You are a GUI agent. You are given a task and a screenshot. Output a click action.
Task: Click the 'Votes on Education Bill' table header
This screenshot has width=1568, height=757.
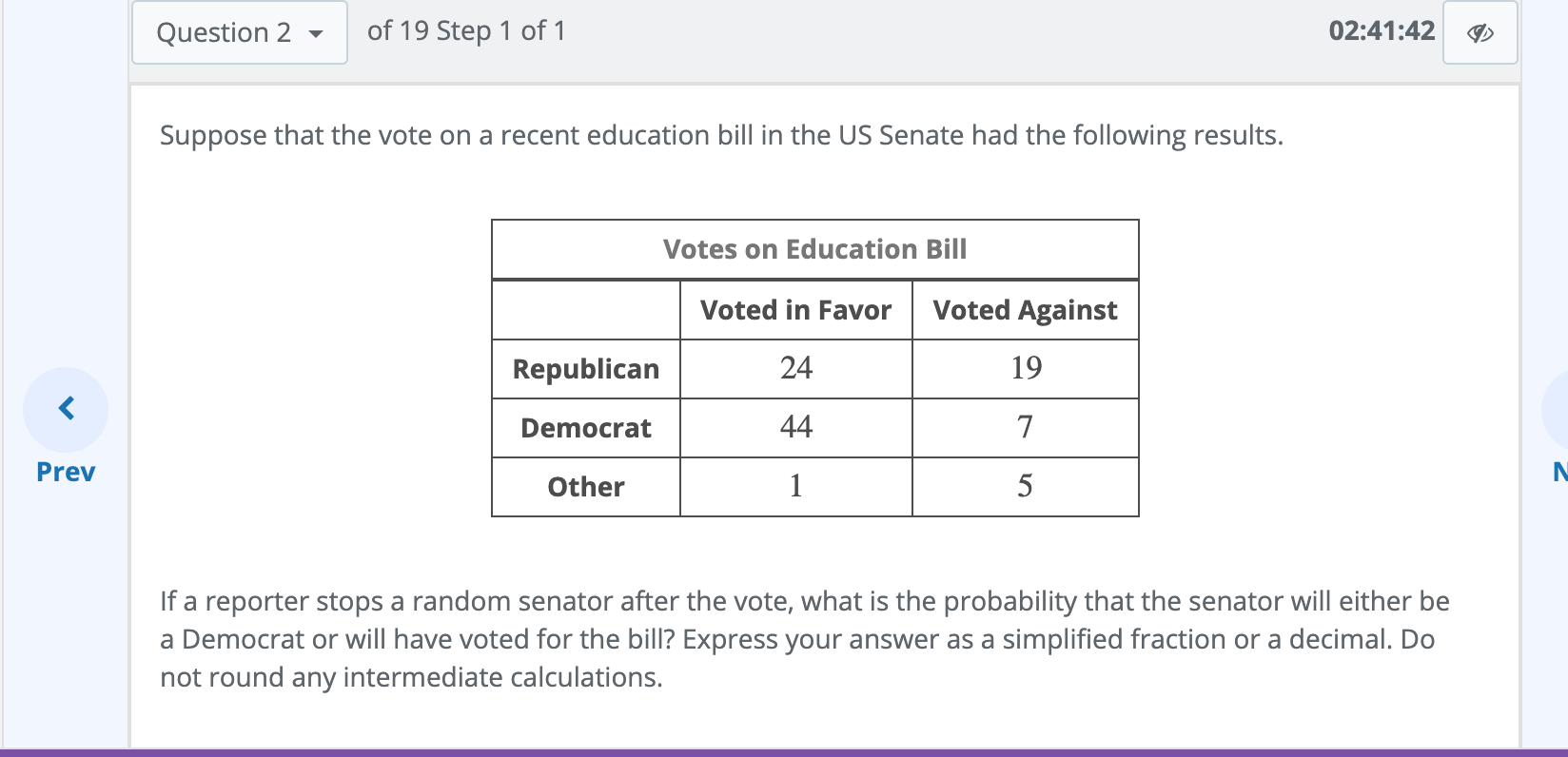coord(814,249)
